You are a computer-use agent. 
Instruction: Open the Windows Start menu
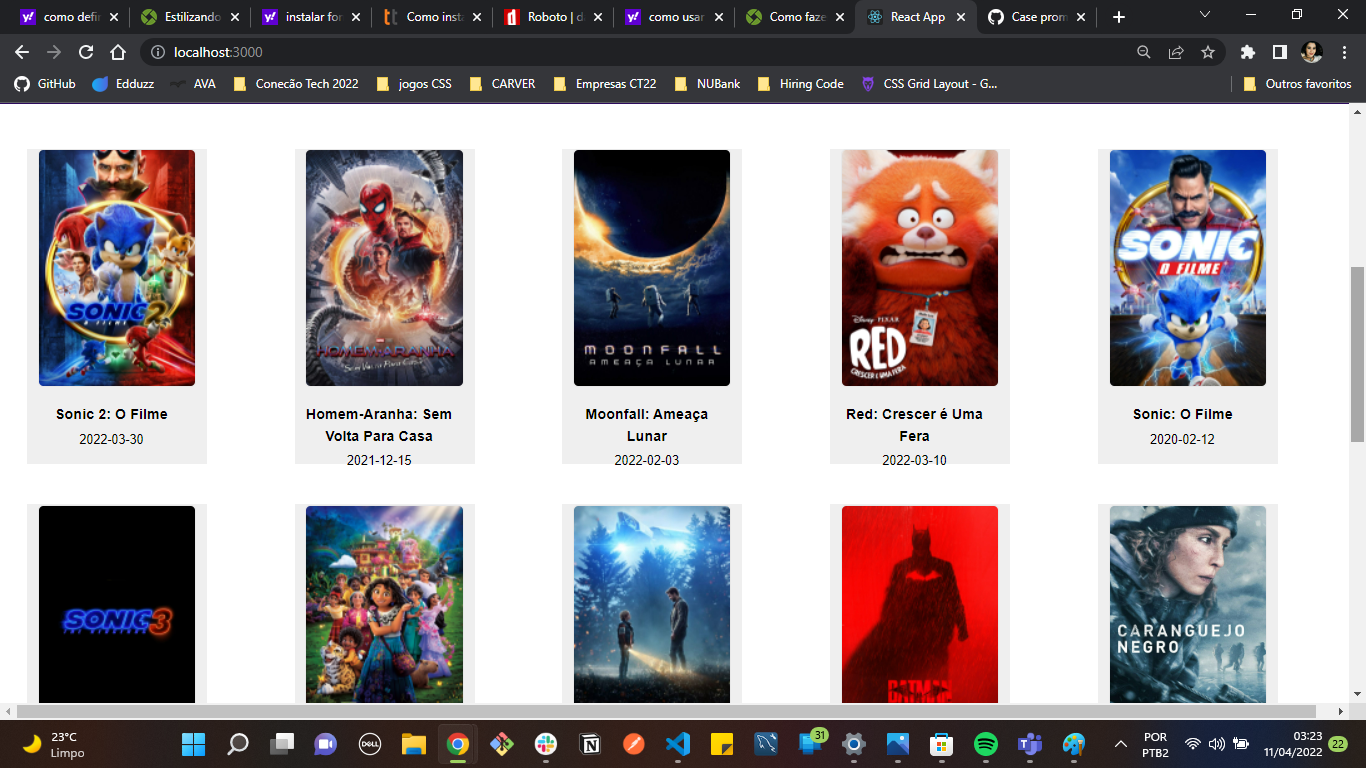pos(193,744)
